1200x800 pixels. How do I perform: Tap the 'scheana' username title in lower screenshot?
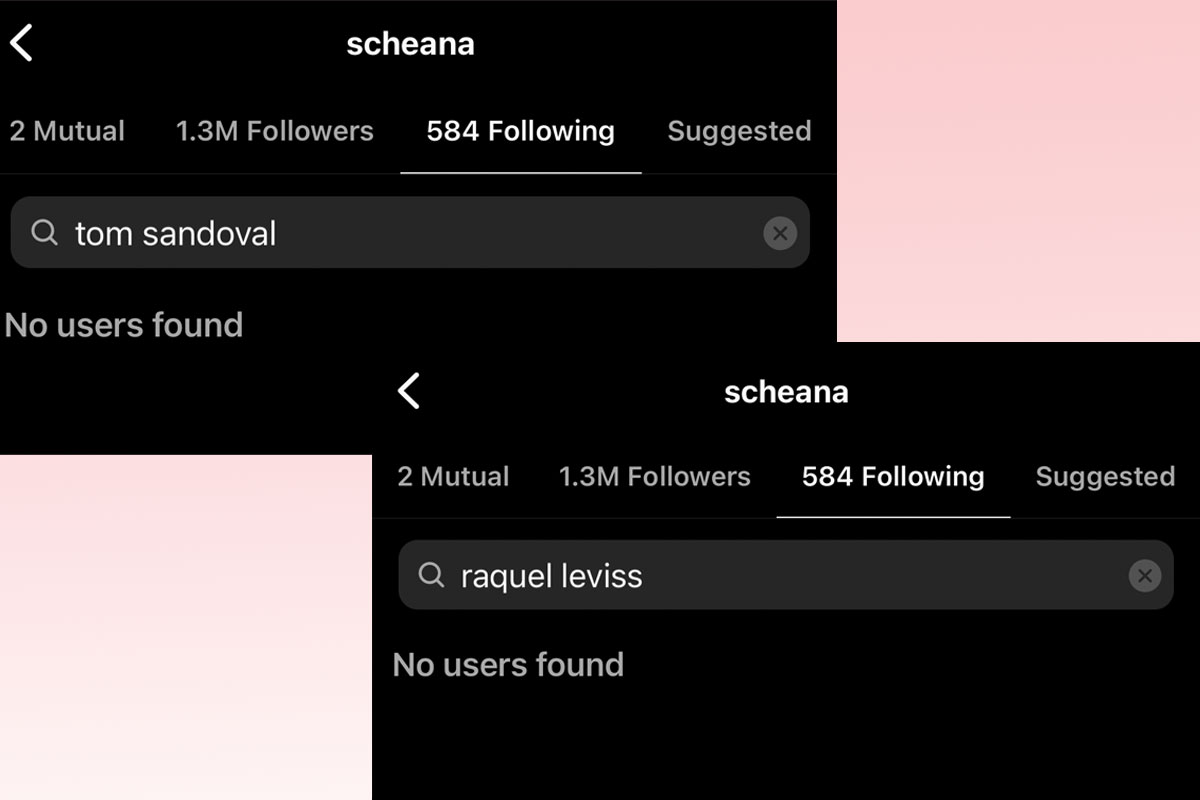[786, 392]
